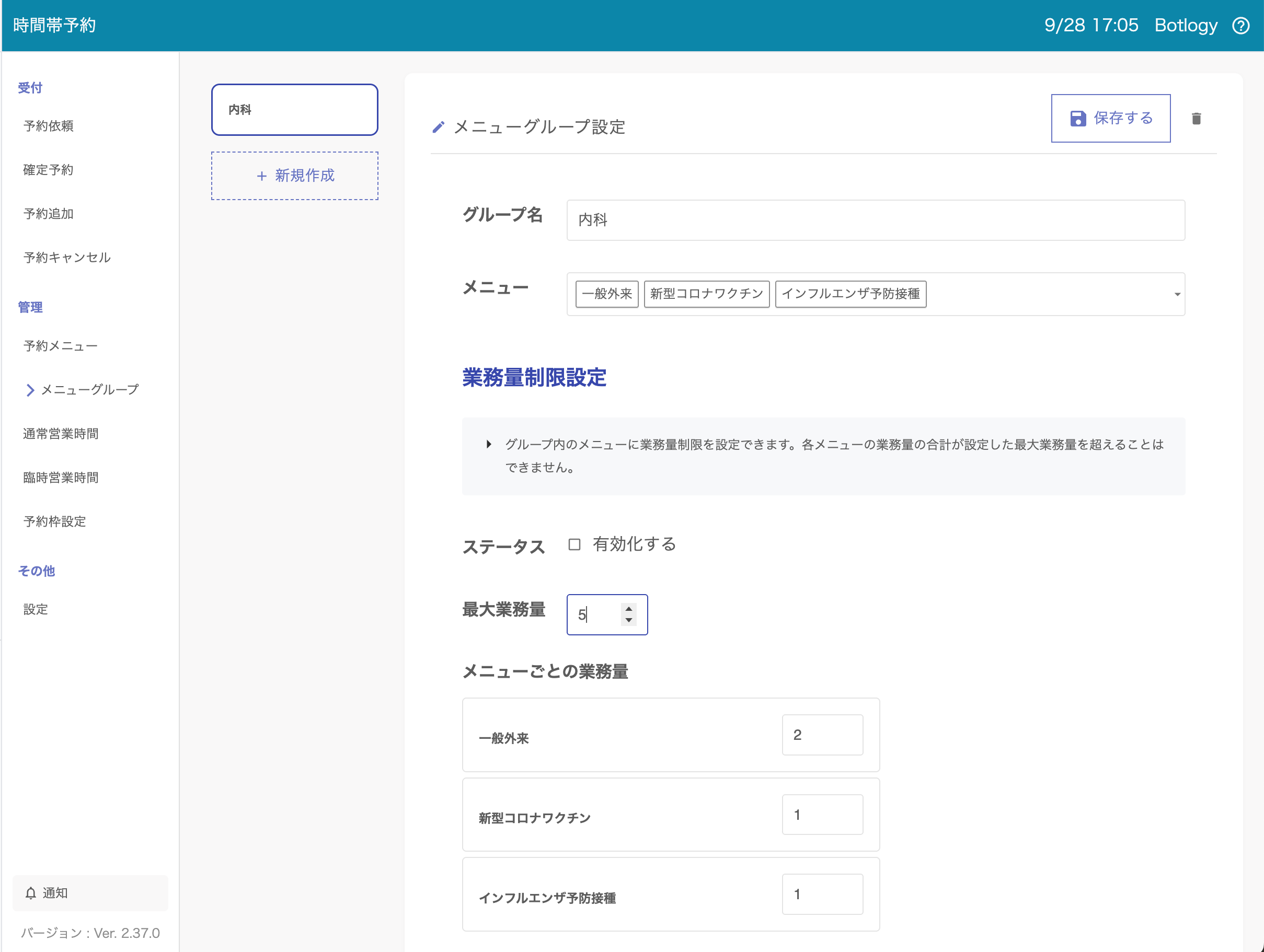Viewport: 1264px width, 952px height.
Task: Click the Botlogy account name
Action: coord(1186,26)
